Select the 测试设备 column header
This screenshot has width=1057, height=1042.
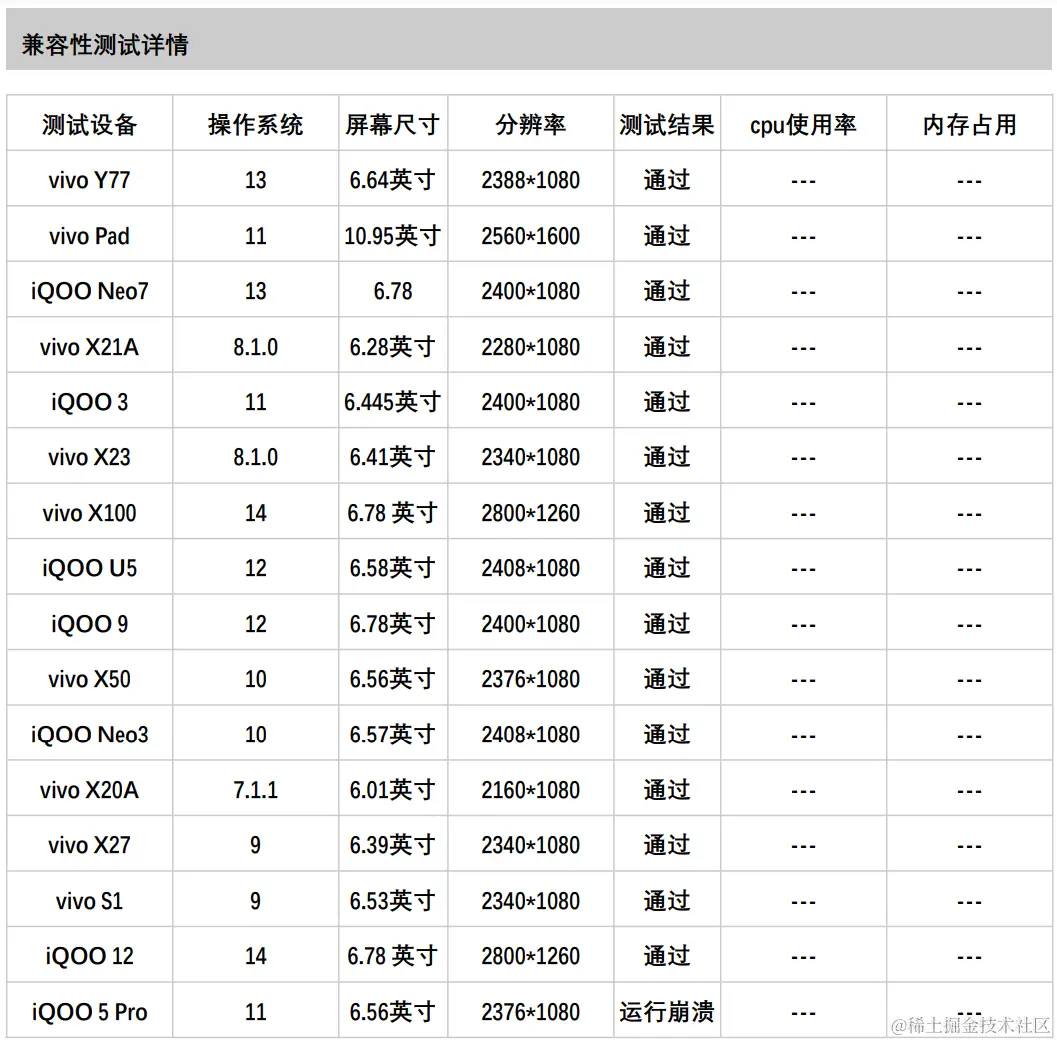90,125
